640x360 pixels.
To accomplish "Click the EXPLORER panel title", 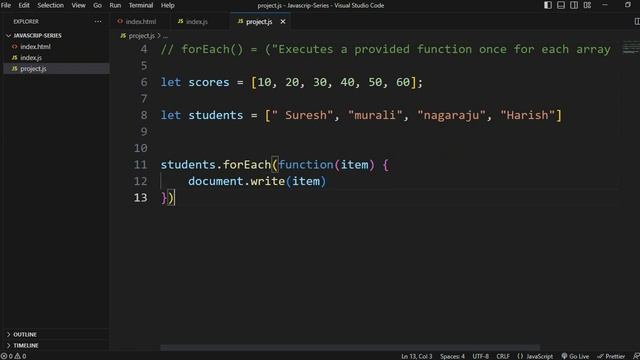I will [26, 22].
